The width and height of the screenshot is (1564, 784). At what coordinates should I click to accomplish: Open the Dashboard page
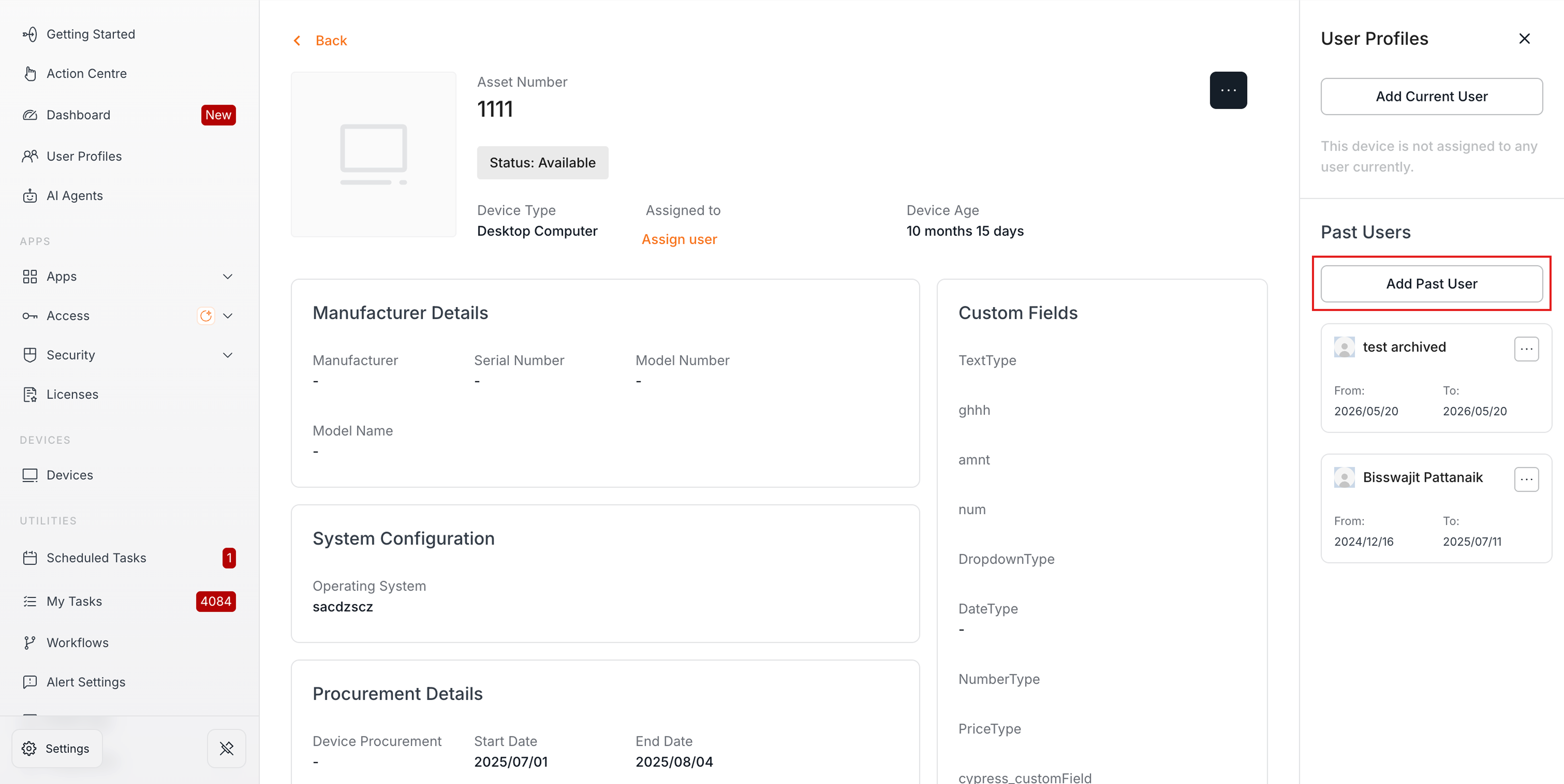click(x=78, y=115)
